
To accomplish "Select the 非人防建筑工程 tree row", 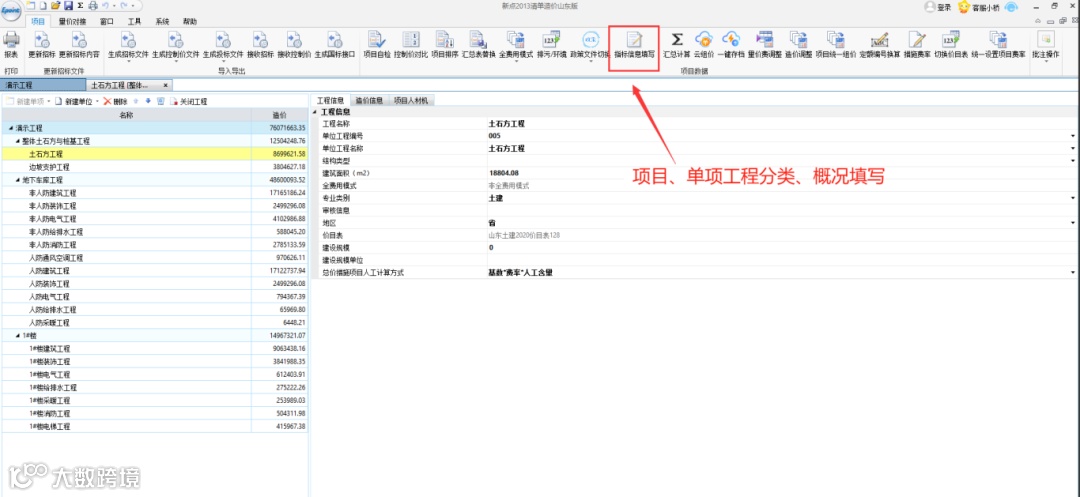I will click(155, 193).
